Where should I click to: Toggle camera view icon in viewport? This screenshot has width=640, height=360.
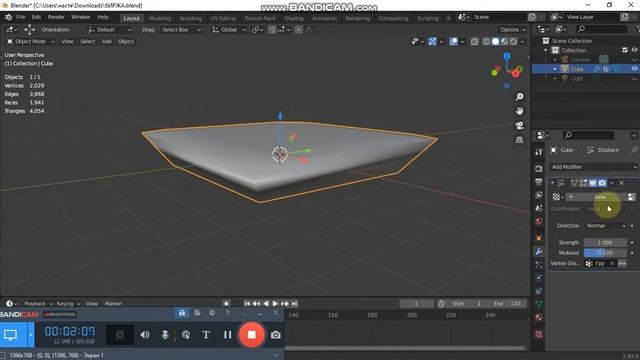519,125
